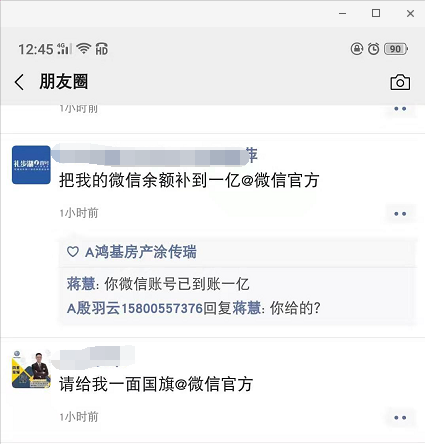Open the blue 礼步湖 profile avatar

pos(31,165)
